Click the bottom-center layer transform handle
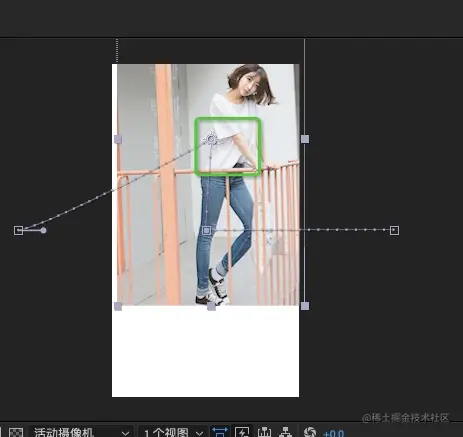 coord(211,306)
